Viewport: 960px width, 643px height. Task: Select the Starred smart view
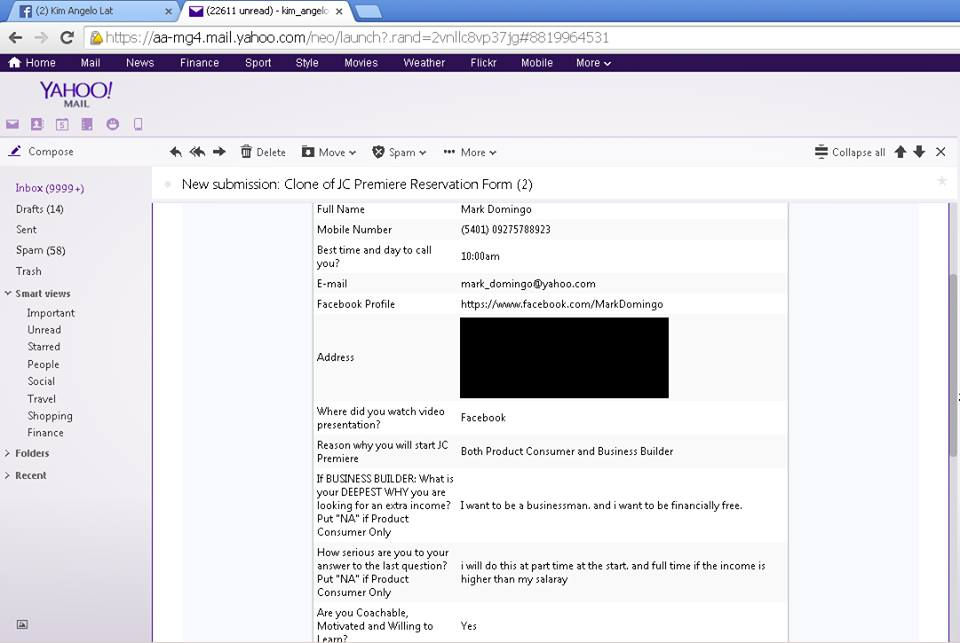point(43,347)
